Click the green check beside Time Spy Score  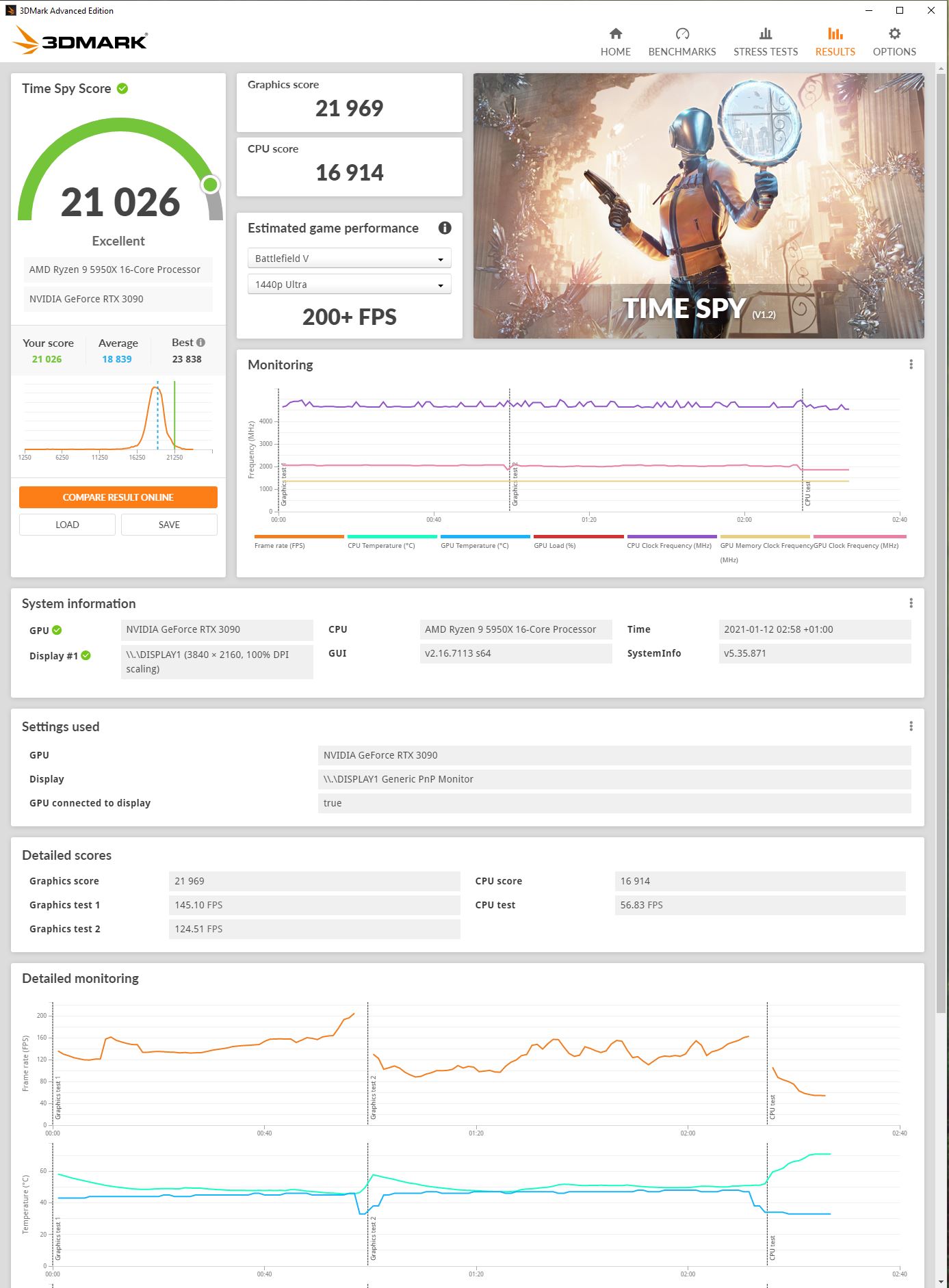122,88
